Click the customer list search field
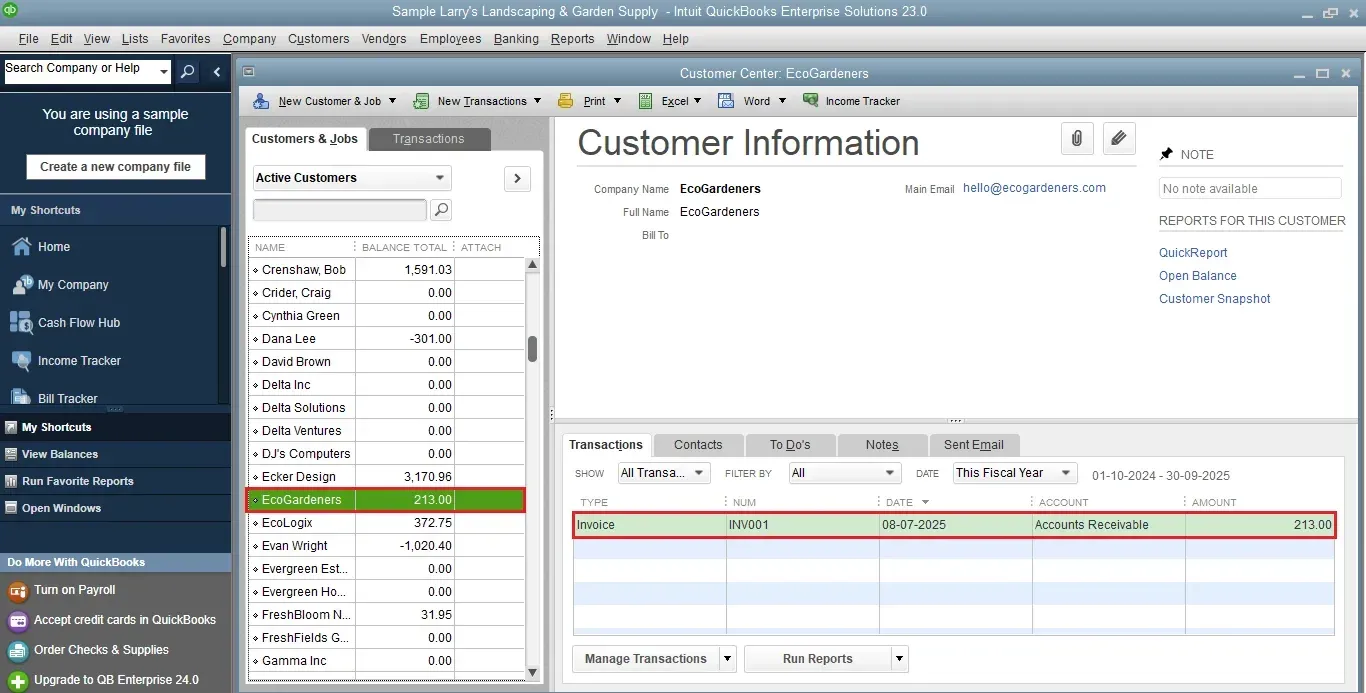The height and width of the screenshot is (693, 1366). pyautogui.click(x=340, y=210)
